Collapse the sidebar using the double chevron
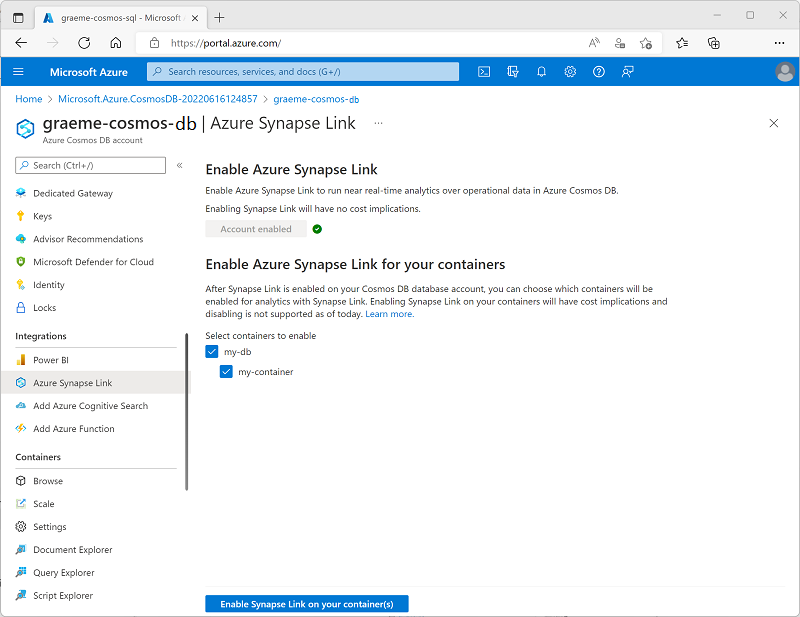800x617 pixels. point(181,166)
